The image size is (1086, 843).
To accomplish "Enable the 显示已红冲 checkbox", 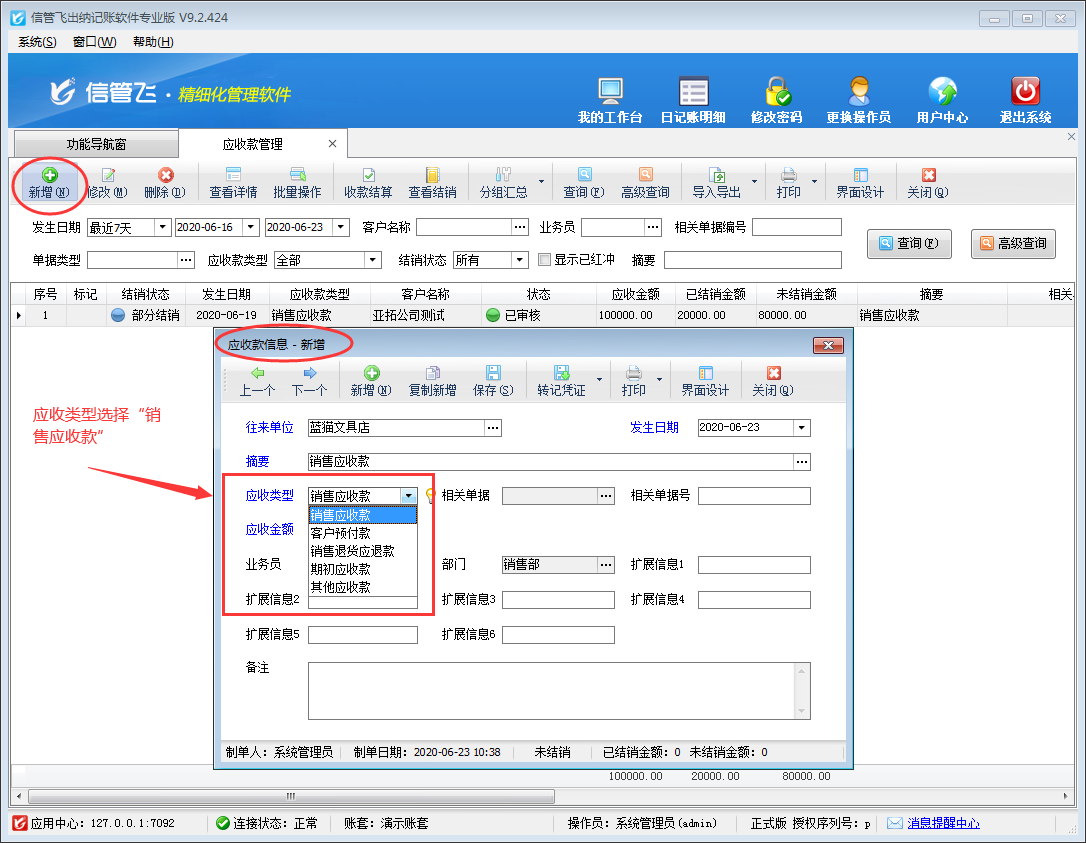I will (x=545, y=260).
